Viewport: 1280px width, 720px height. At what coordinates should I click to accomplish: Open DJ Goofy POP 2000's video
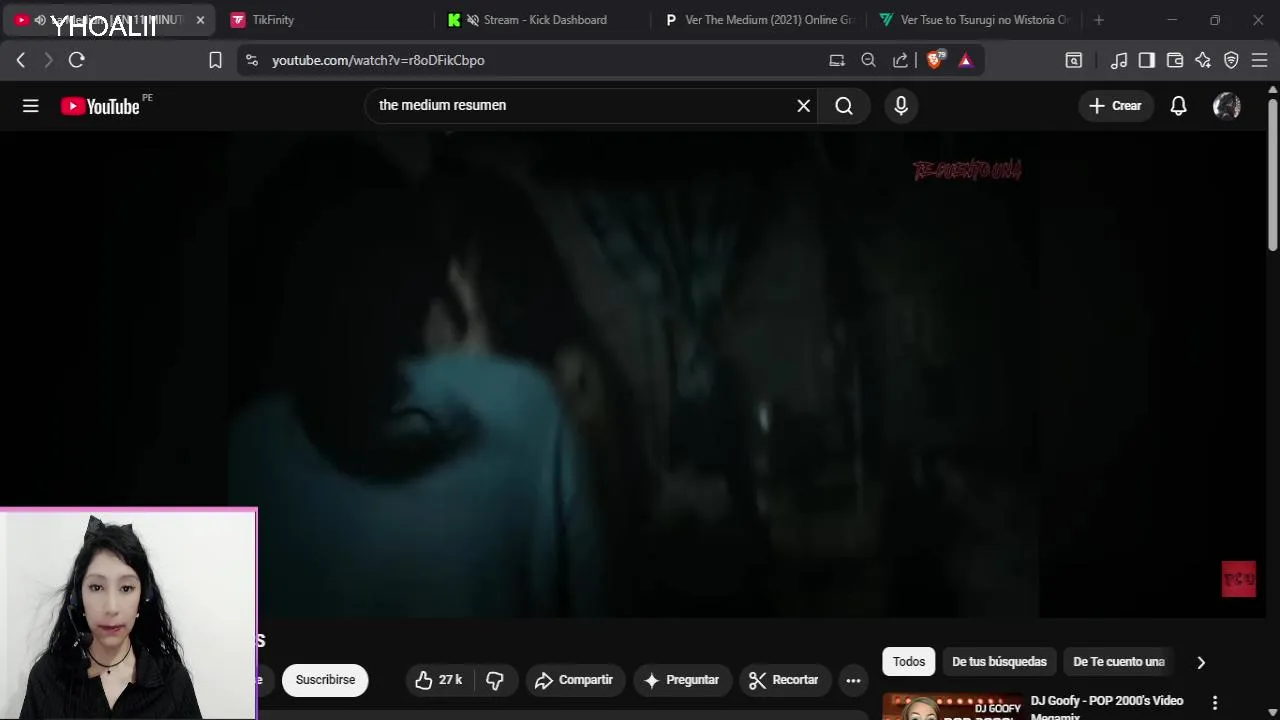1107,708
